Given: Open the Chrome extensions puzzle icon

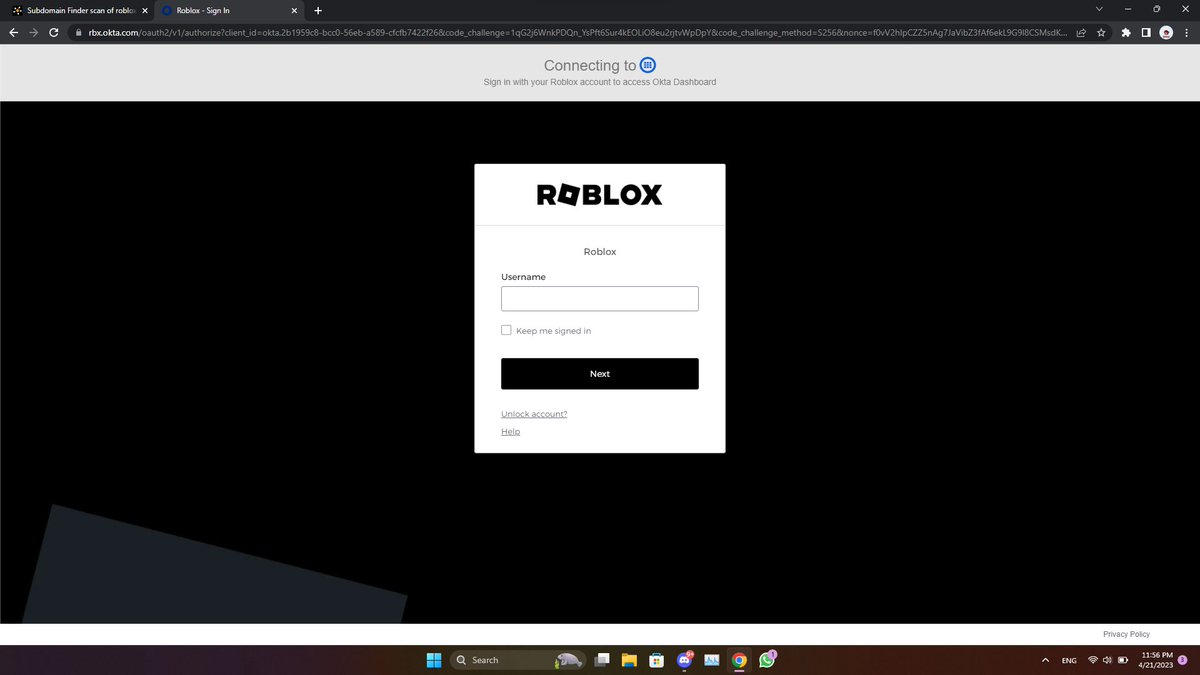Looking at the screenshot, I should (1126, 32).
